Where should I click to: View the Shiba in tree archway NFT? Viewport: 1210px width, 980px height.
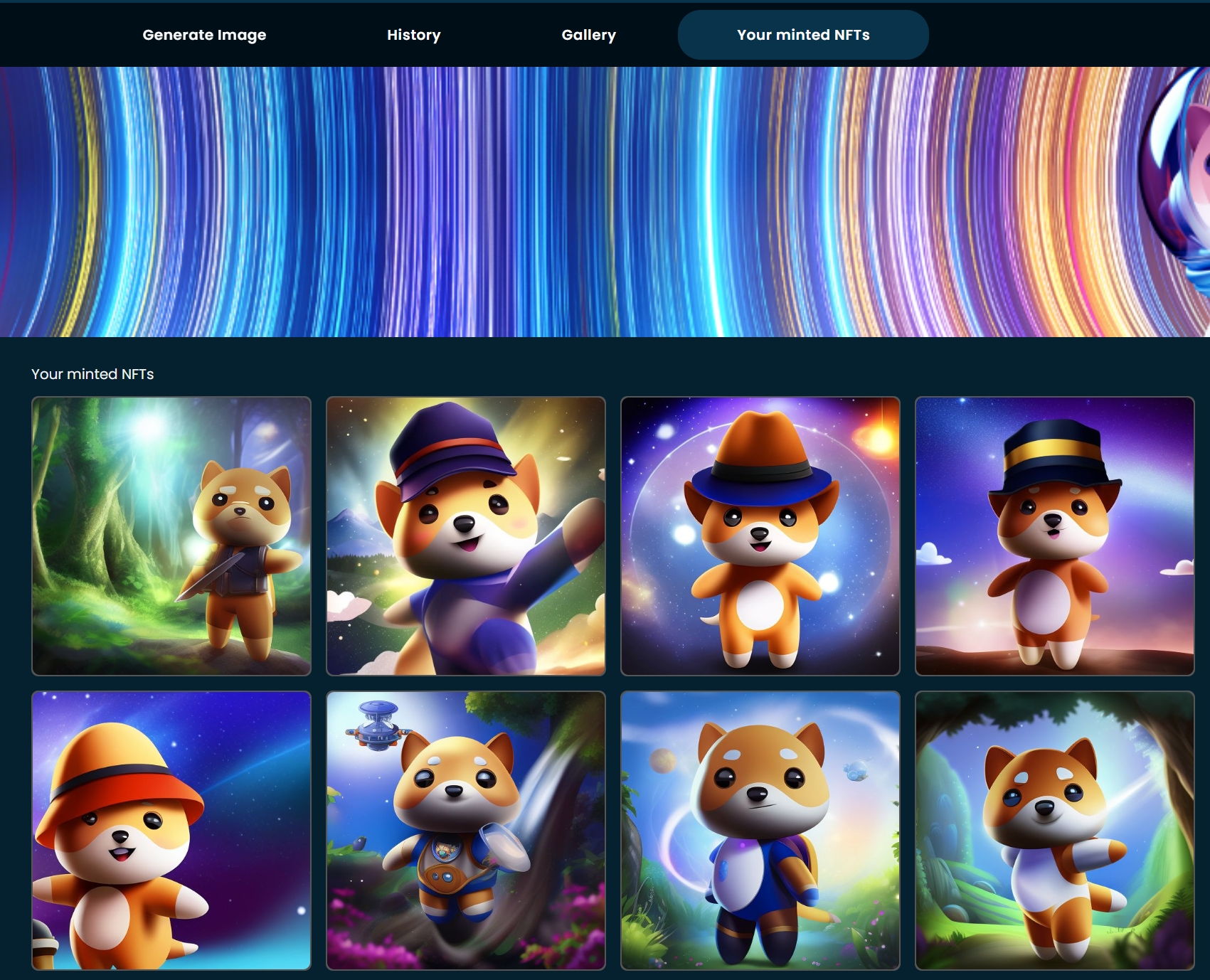[x=1054, y=830]
